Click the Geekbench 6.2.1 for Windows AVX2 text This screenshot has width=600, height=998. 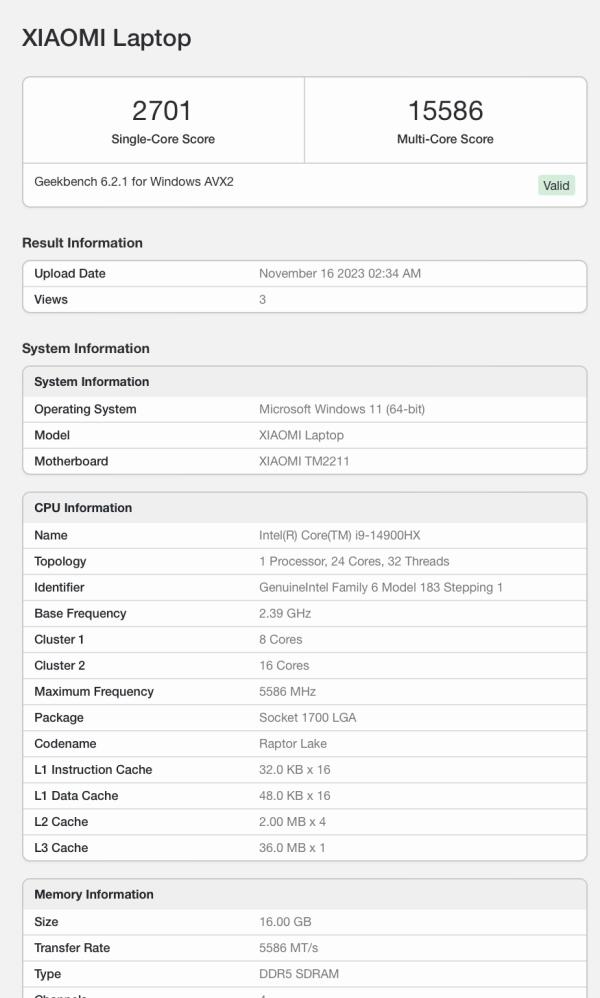point(134,182)
